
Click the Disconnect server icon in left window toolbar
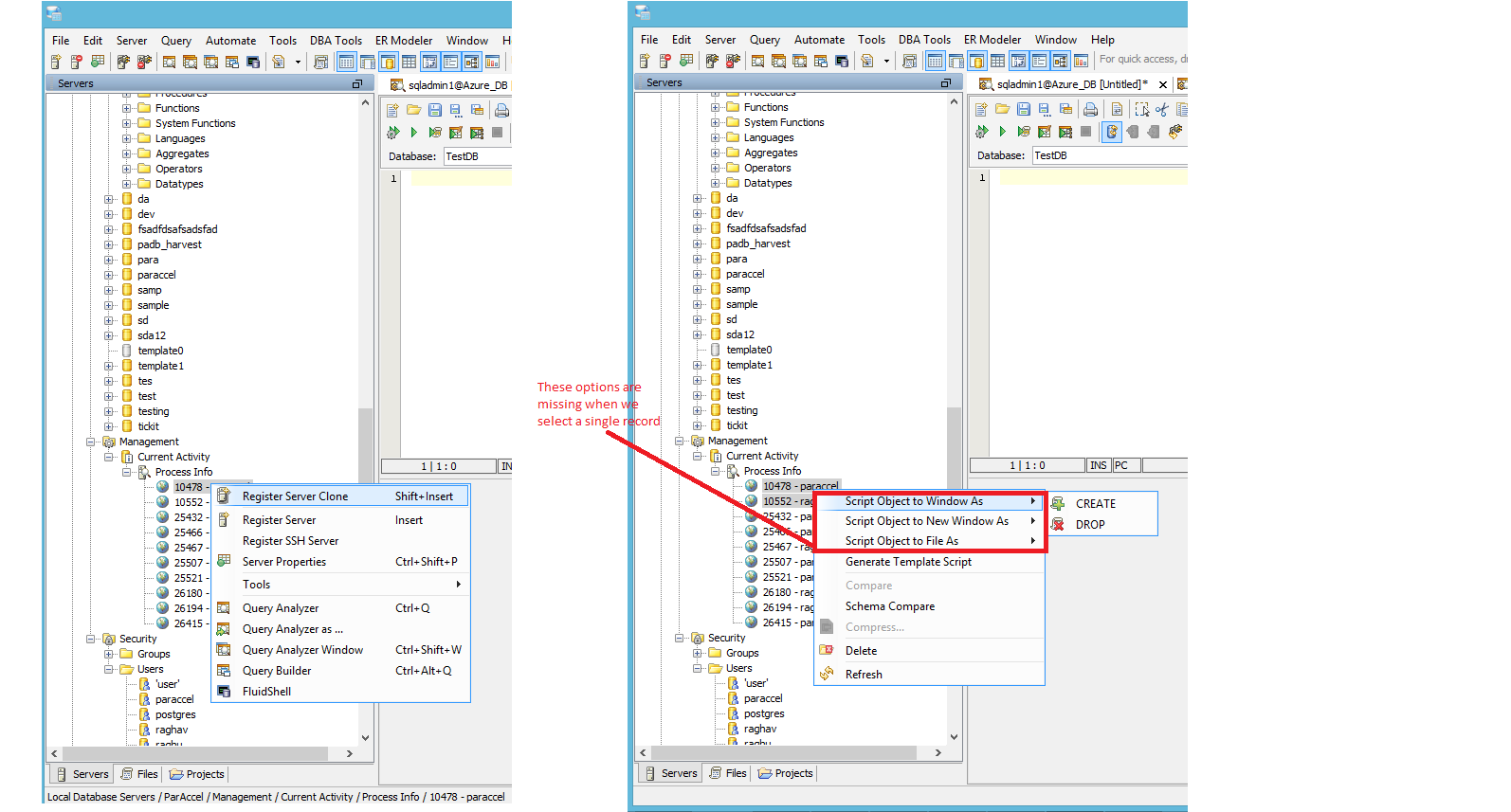144,62
